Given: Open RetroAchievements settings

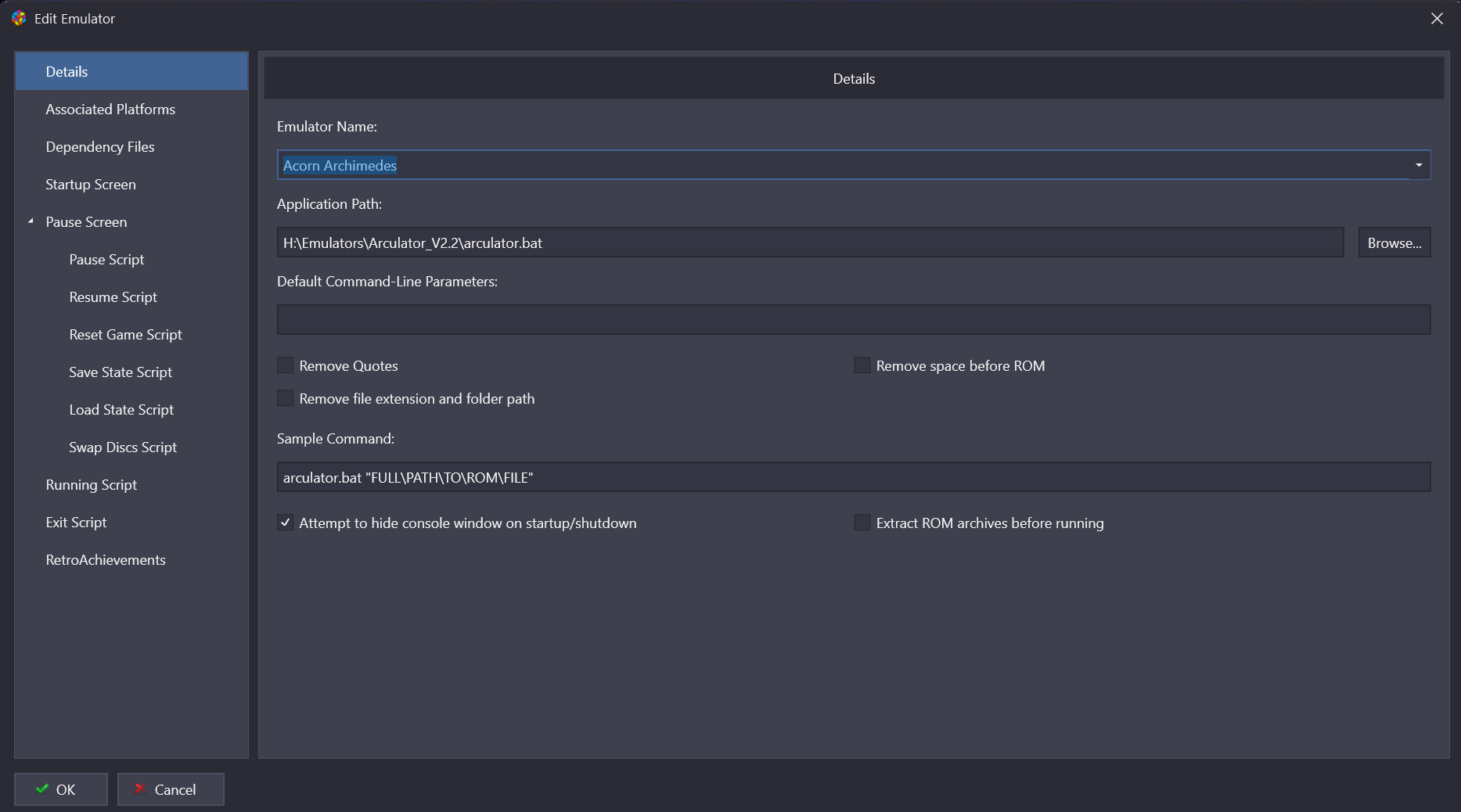Looking at the screenshot, I should 106,559.
